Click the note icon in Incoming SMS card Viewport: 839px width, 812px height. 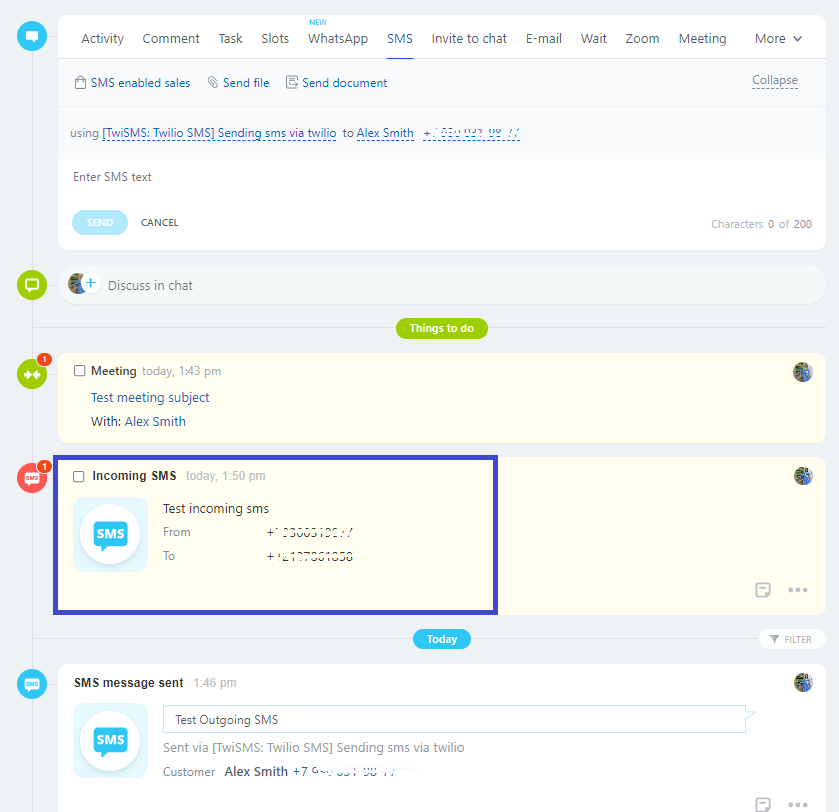(763, 590)
